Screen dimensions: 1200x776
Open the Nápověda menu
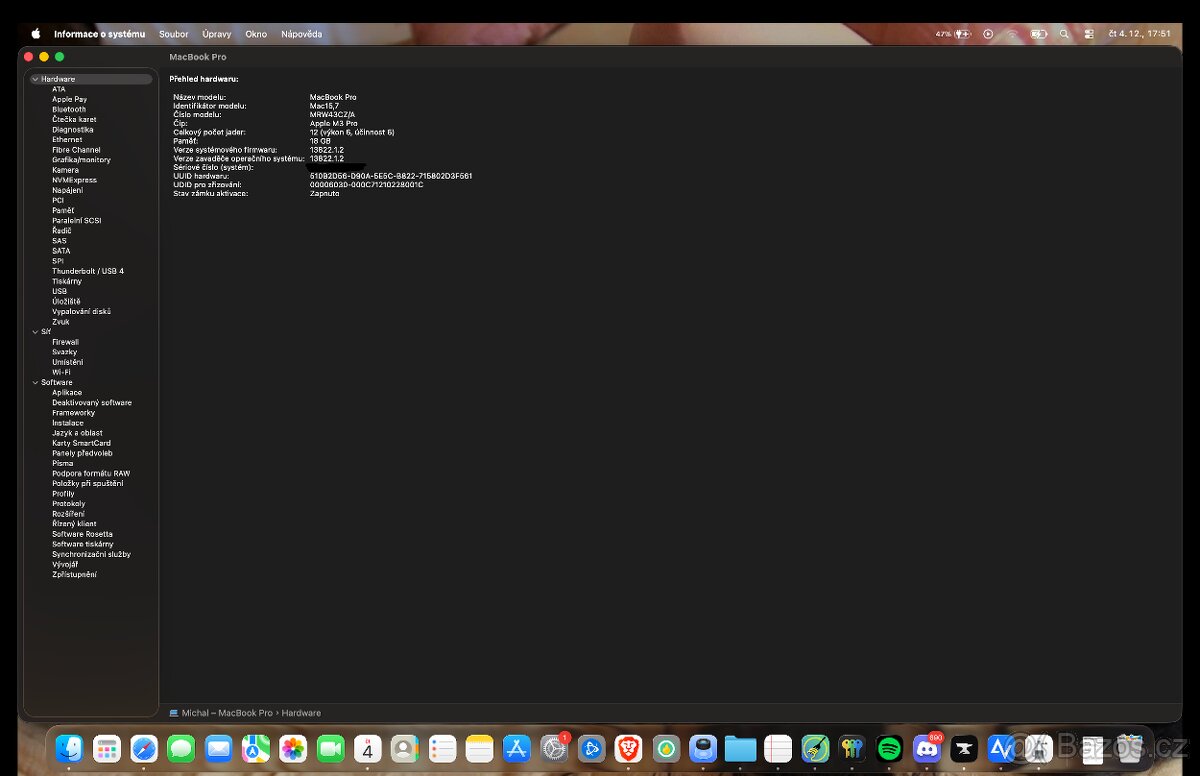pyautogui.click(x=302, y=33)
